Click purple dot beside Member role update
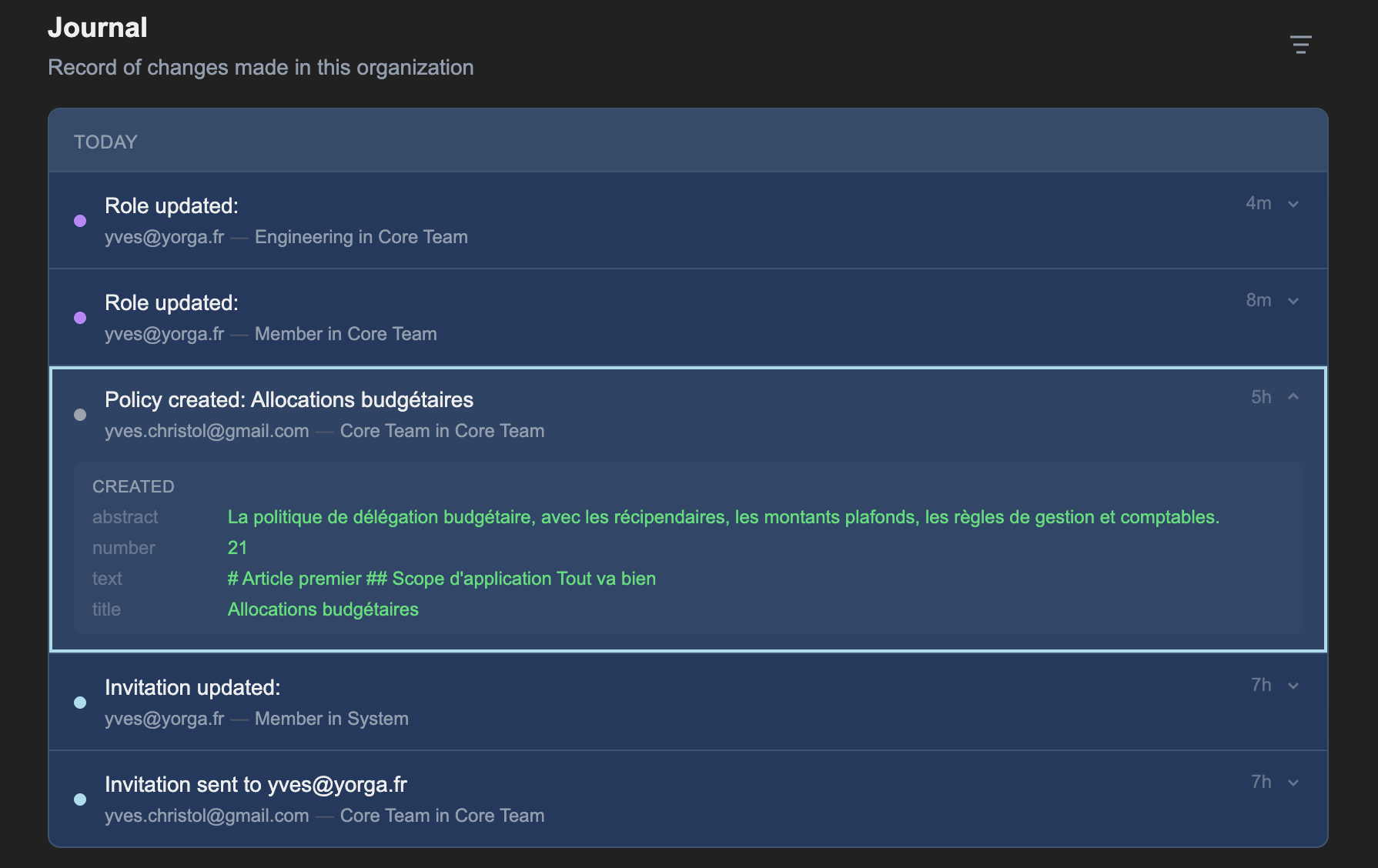This screenshot has width=1378, height=868. (80, 318)
